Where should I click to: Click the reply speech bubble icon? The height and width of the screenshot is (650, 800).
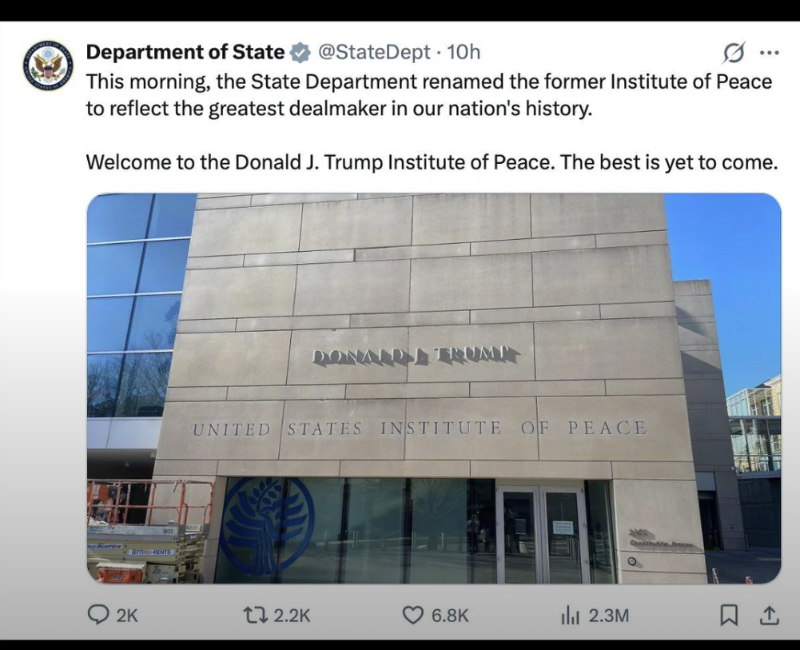(x=99, y=615)
